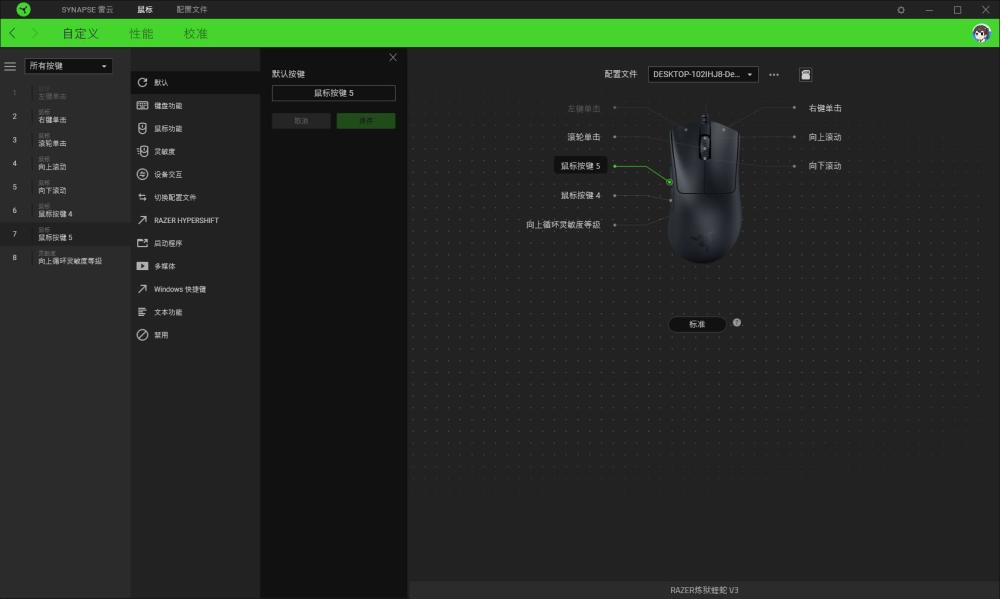Select list row 7 鼠标按键 5

click(x=65, y=234)
